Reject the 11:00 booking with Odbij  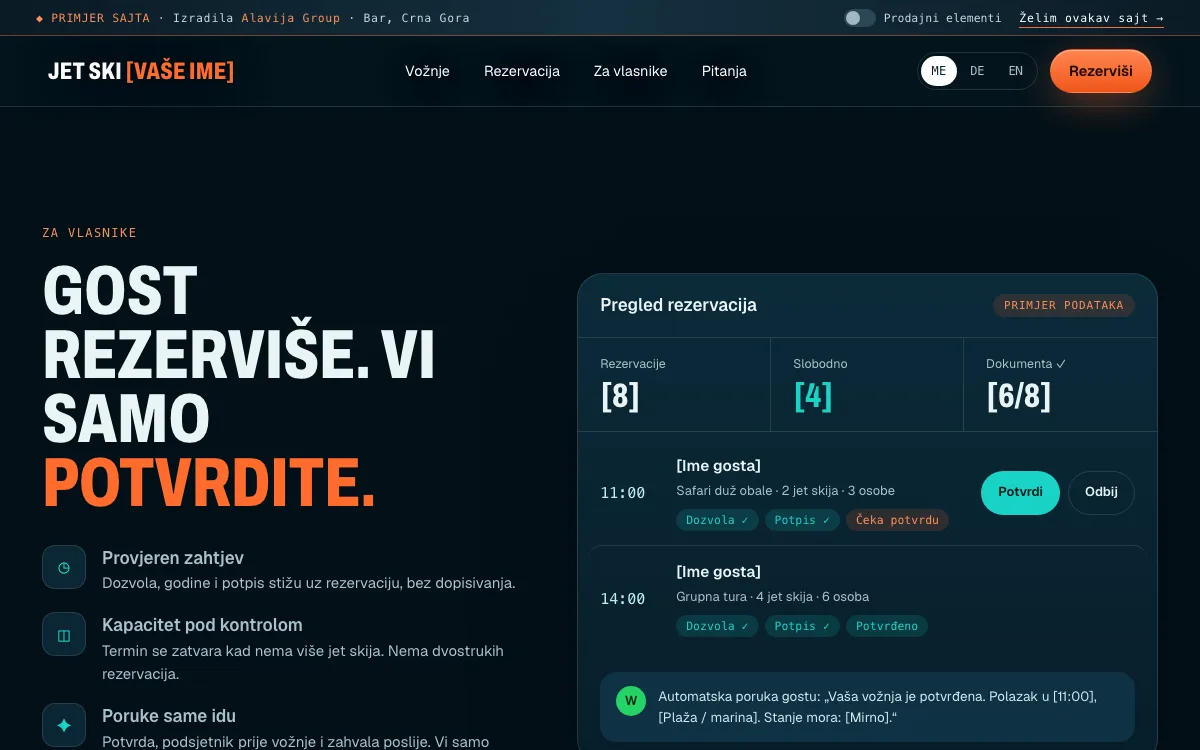pyautogui.click(x=1101, y=493)
